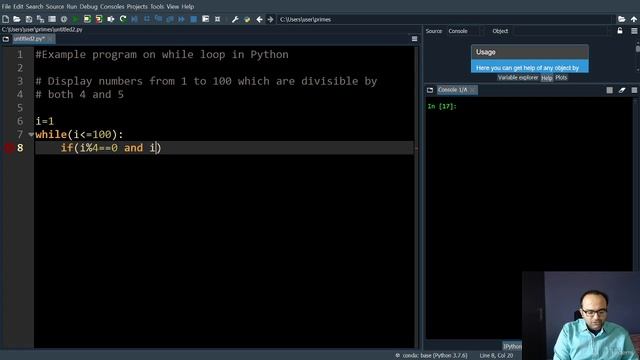Open console pane options menu
The image size is (640, 360).
(x=634, y=90)
